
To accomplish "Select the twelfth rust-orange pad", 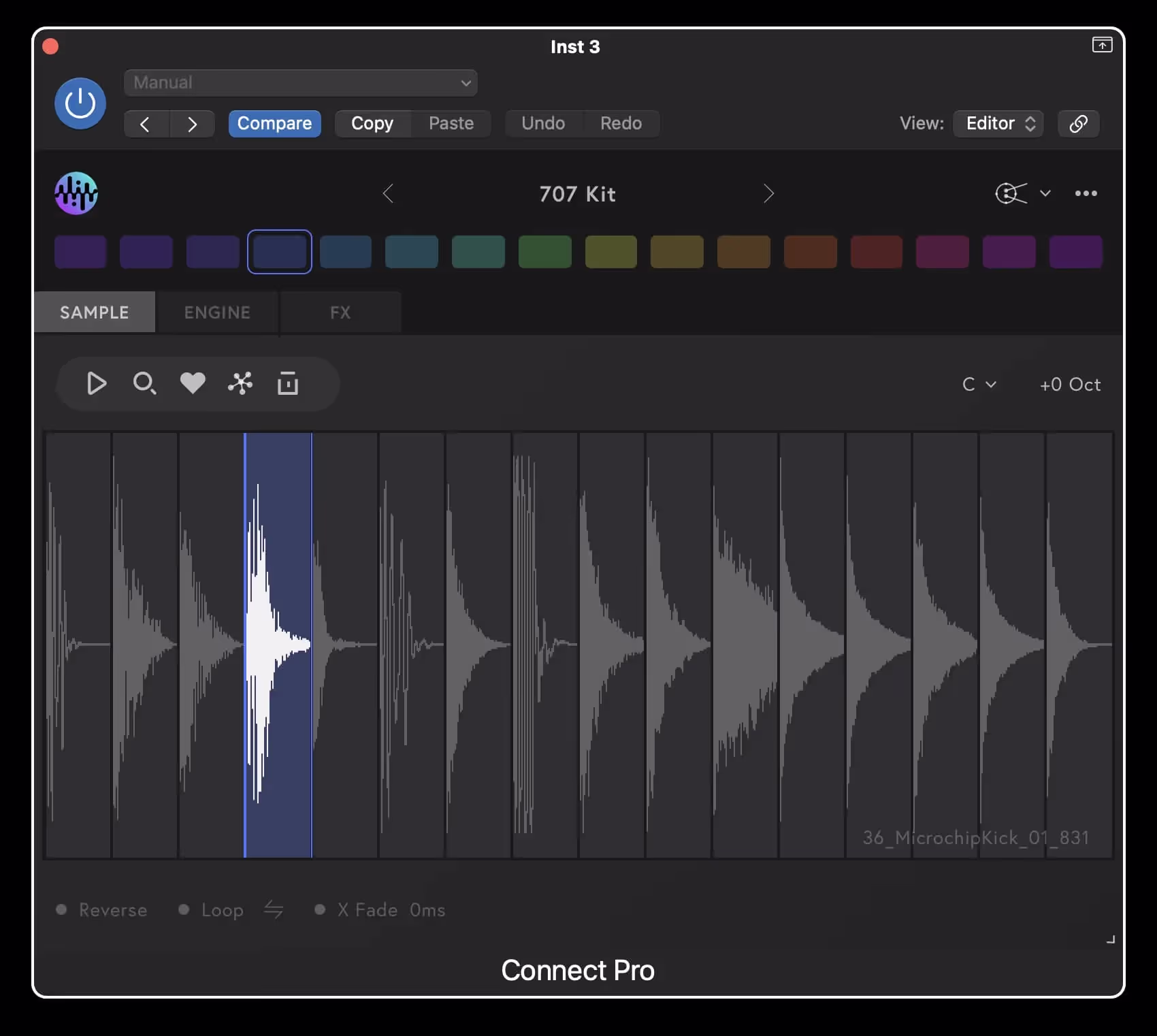I will point(811,252).
